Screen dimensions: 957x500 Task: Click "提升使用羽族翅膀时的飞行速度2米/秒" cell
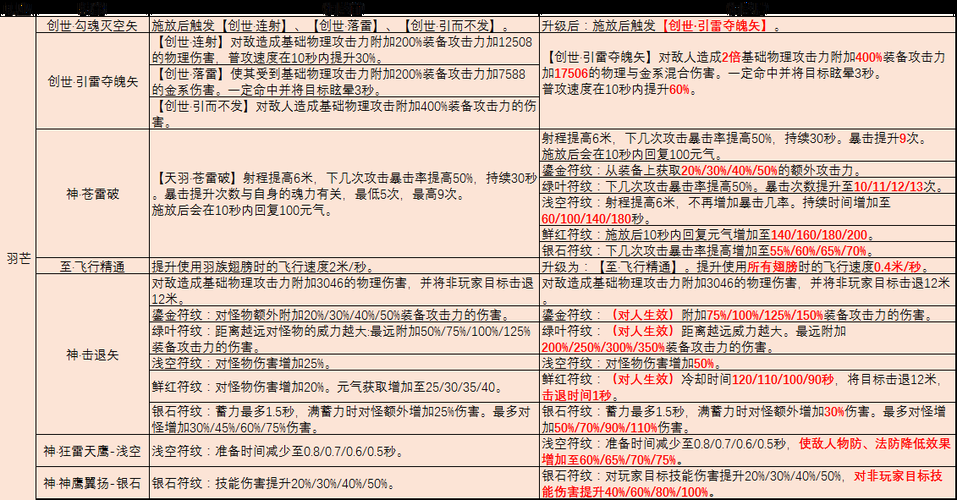pyautogui.click(x=344, y=266)
